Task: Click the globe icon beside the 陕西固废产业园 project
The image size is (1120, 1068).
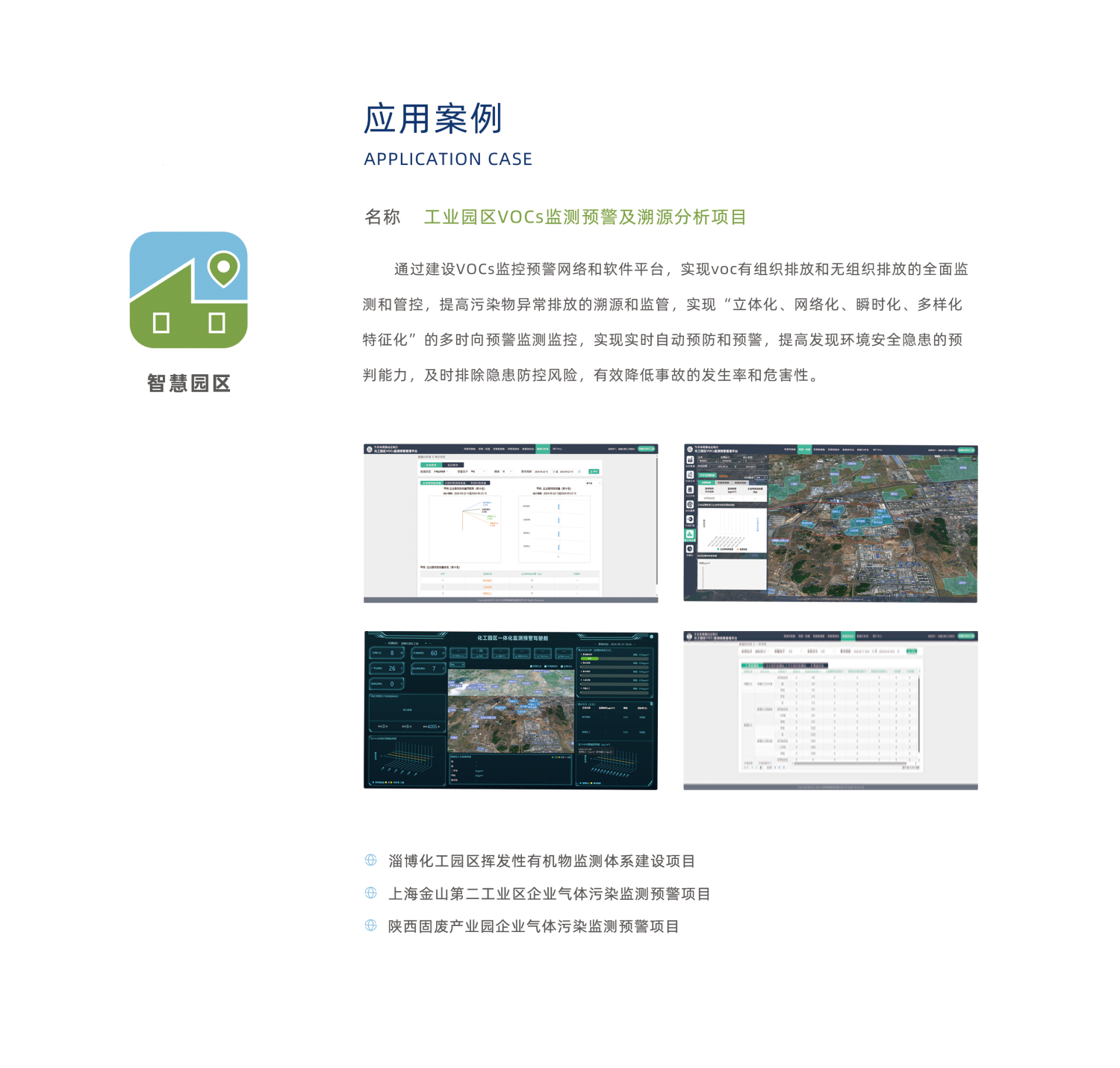Action: [371, 926]
